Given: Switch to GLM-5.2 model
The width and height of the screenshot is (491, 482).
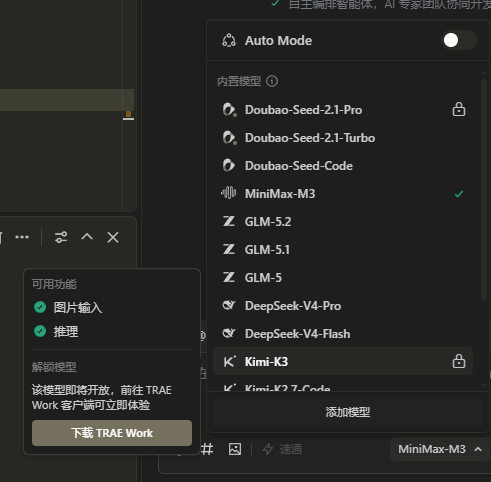Looking at the screenshot, I should pyautogui.click(x=343, y=222).
